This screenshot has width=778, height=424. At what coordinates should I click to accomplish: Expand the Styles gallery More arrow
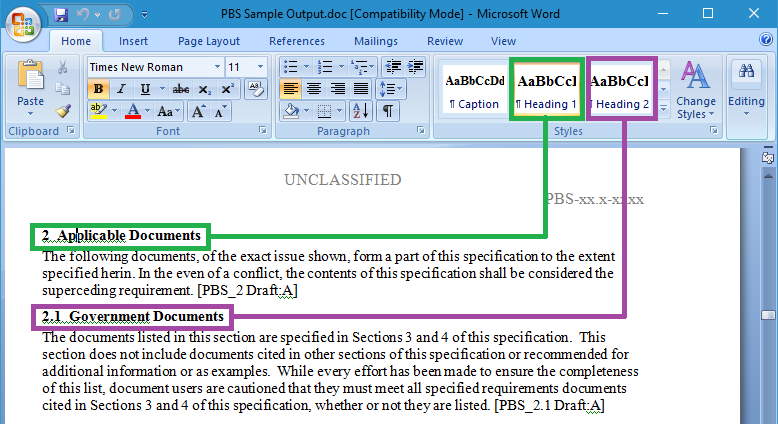click(x=663, y=109)
